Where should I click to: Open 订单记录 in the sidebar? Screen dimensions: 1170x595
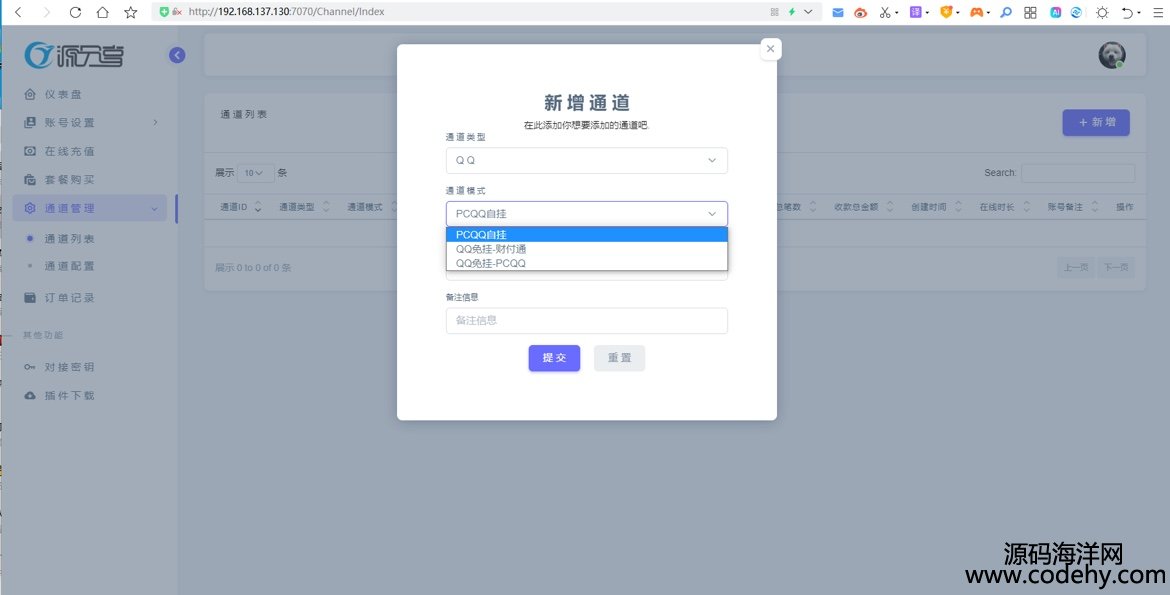[x=69, y=298]
